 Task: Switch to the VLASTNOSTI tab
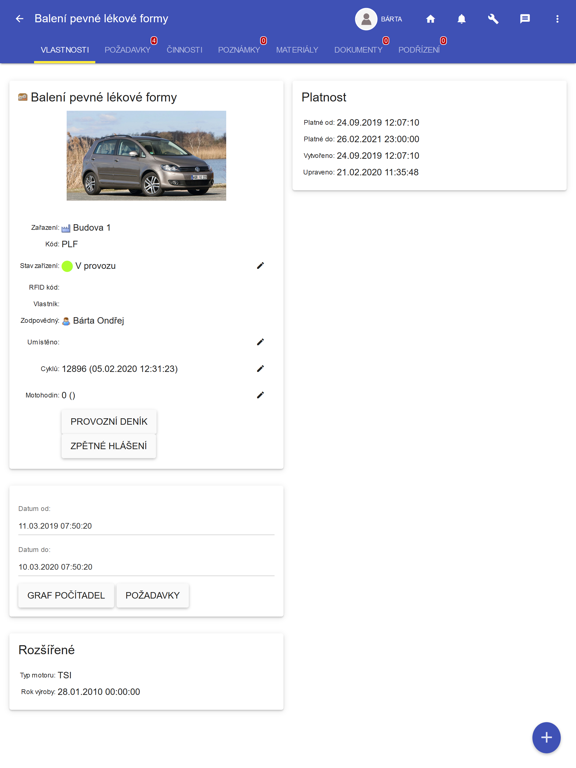(x=65, y=50)
